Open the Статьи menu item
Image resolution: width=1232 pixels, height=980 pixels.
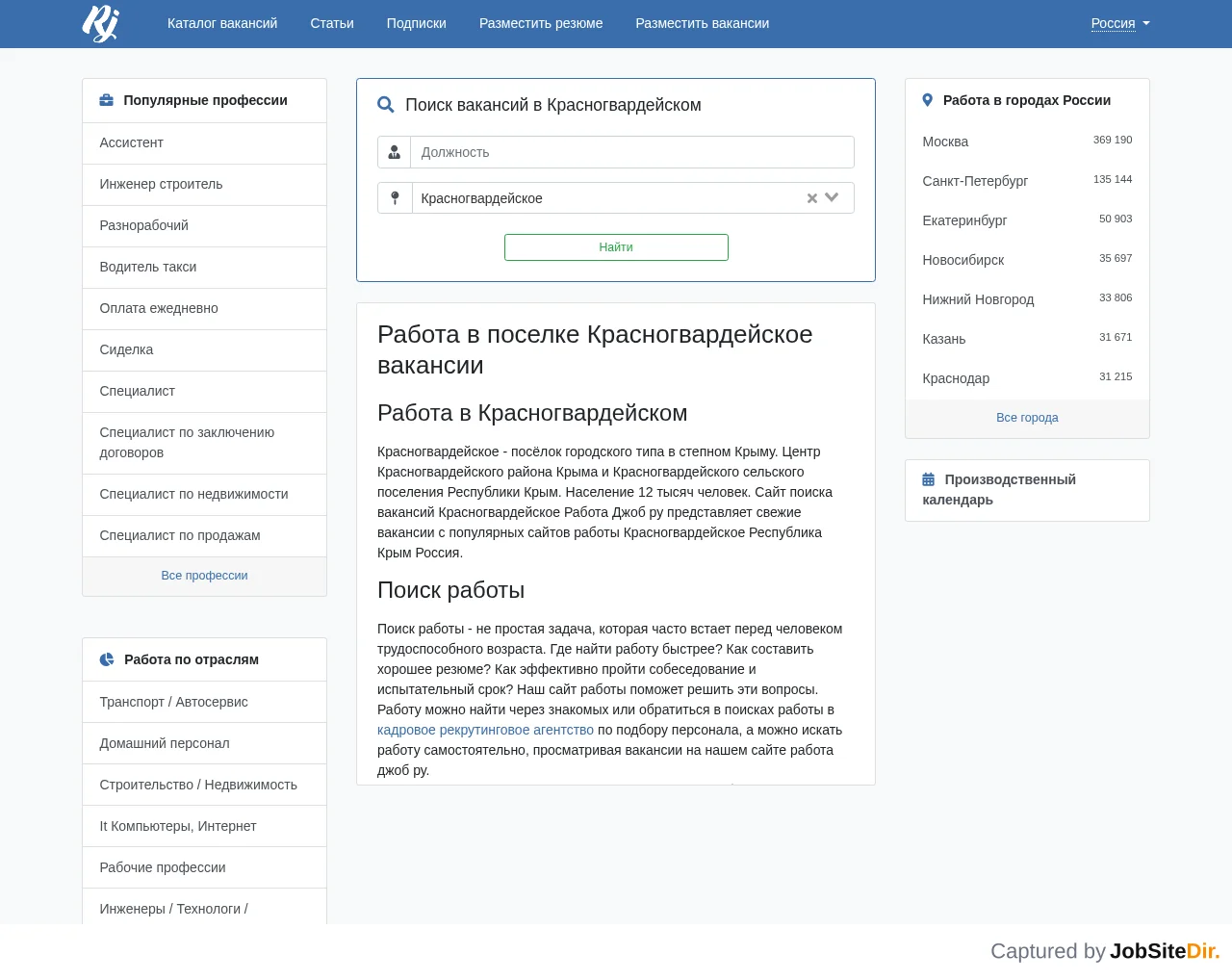tap(332, 23)
